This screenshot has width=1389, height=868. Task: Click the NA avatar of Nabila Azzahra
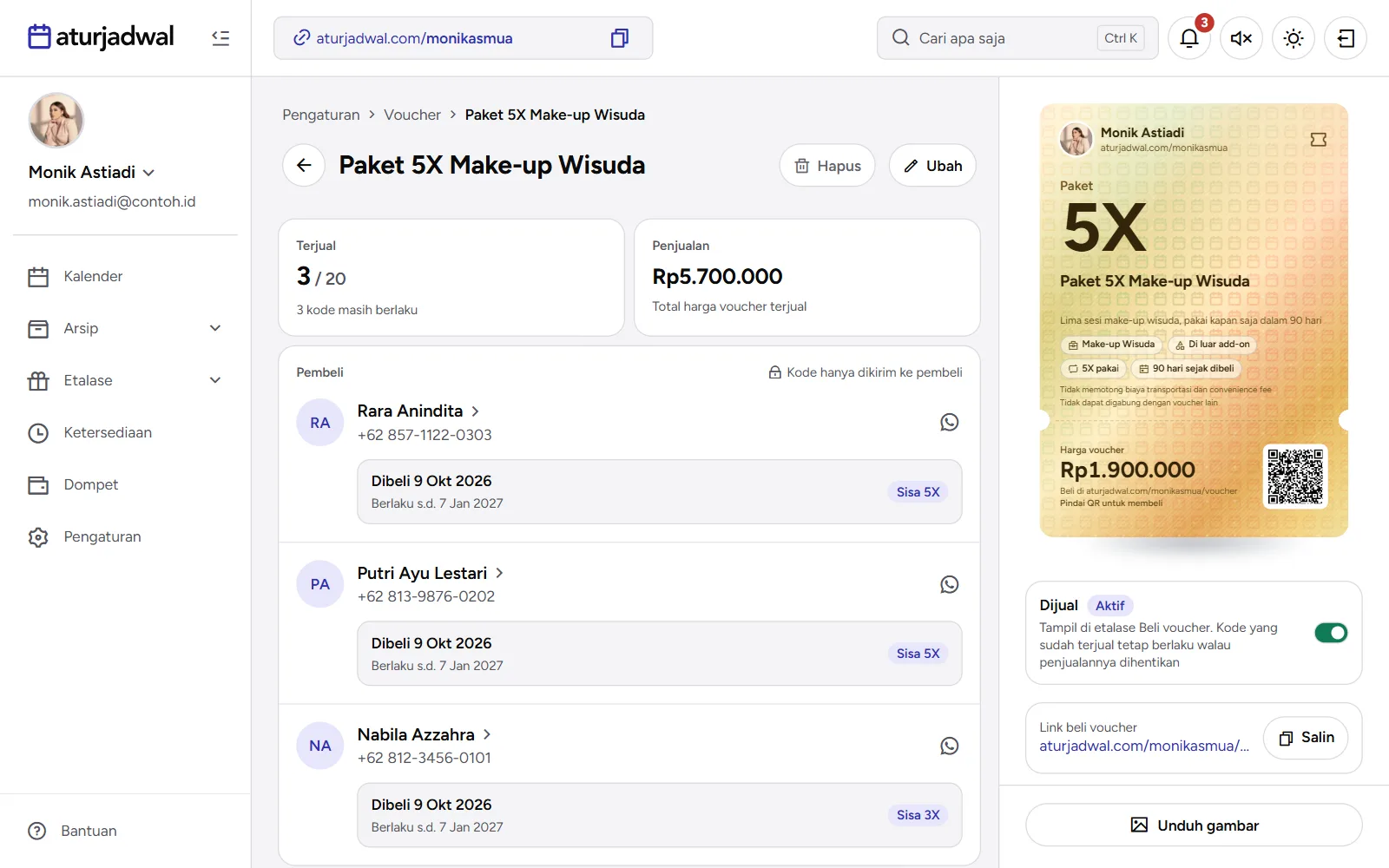click(320, 746)
